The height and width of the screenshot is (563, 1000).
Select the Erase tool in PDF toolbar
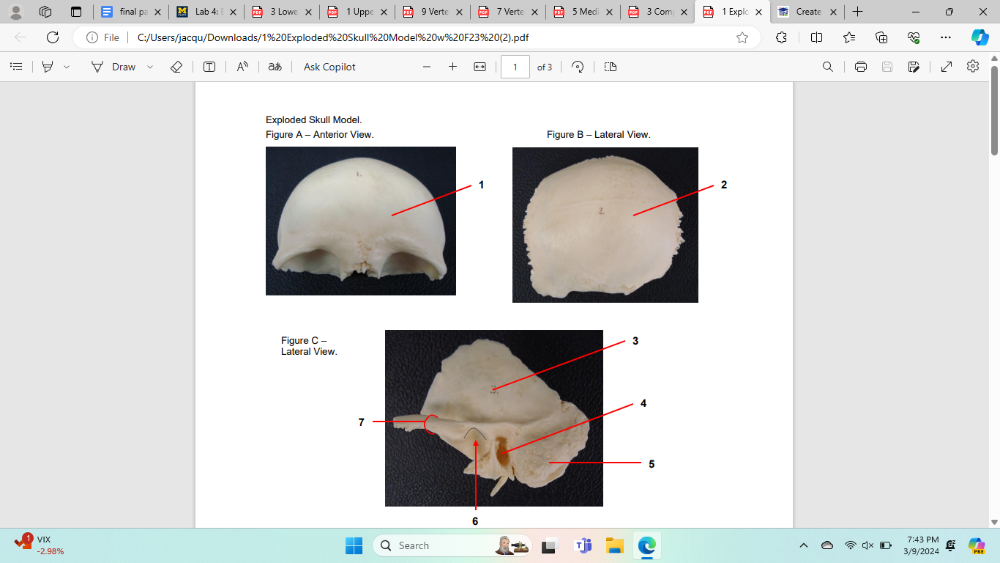176,67
